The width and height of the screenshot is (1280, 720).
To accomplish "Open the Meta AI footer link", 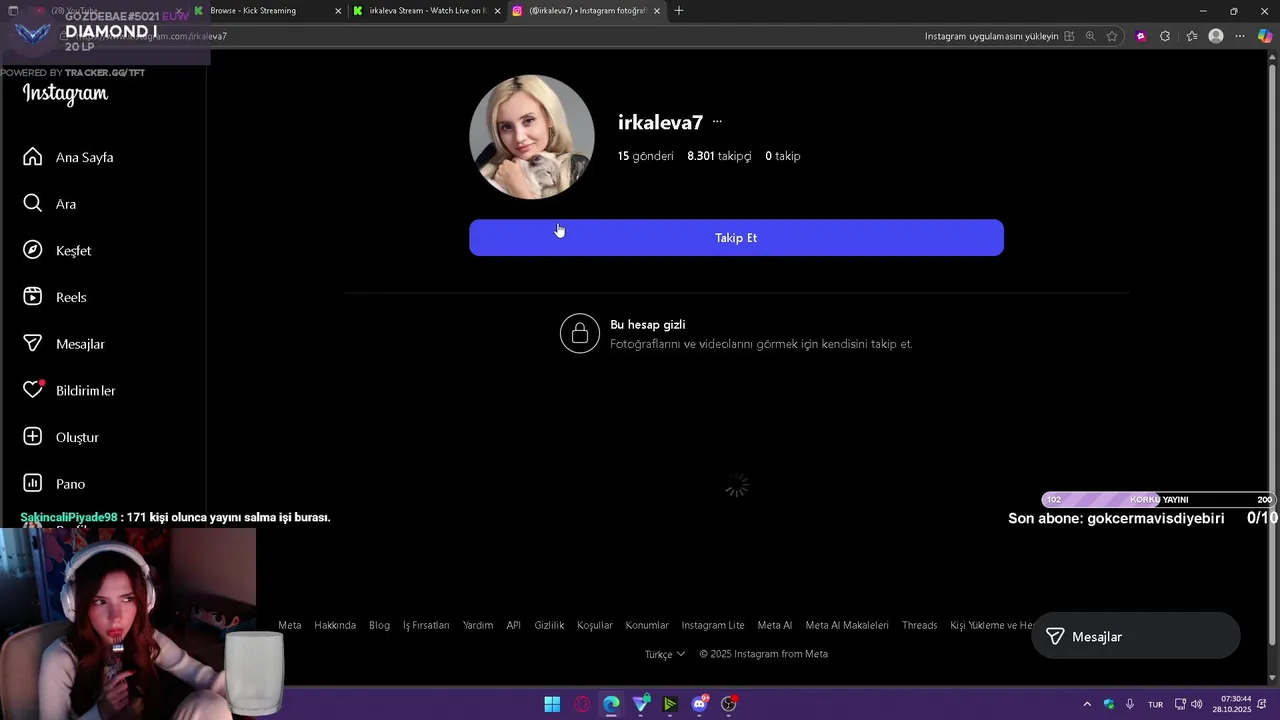I will 775,625.
